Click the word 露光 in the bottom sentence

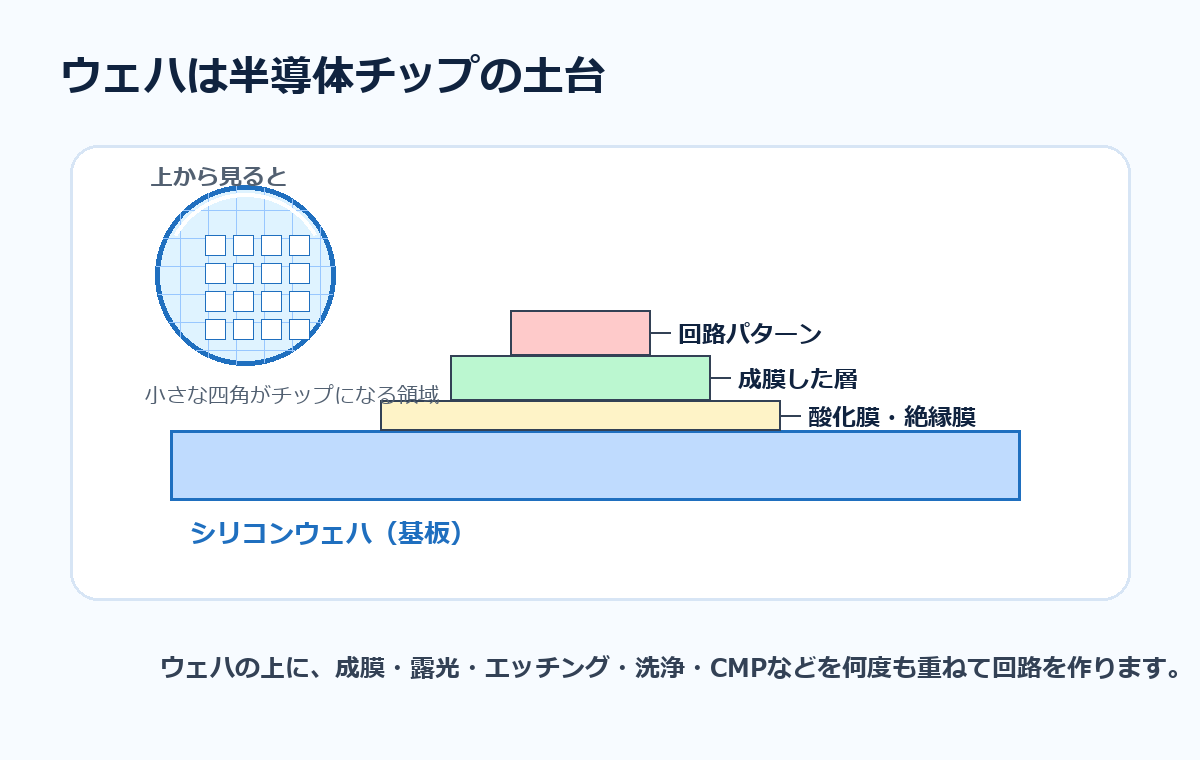pos(435,667)
